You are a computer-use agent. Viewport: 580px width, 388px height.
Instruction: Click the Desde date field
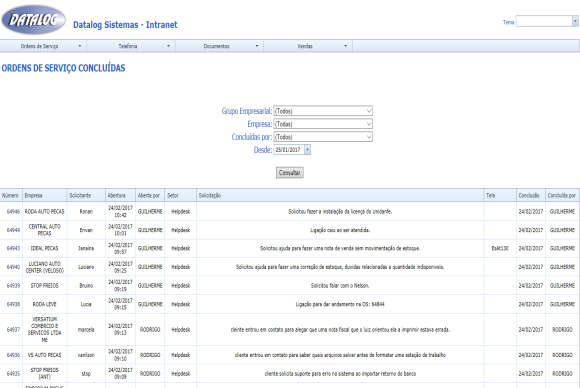(289, 150)
